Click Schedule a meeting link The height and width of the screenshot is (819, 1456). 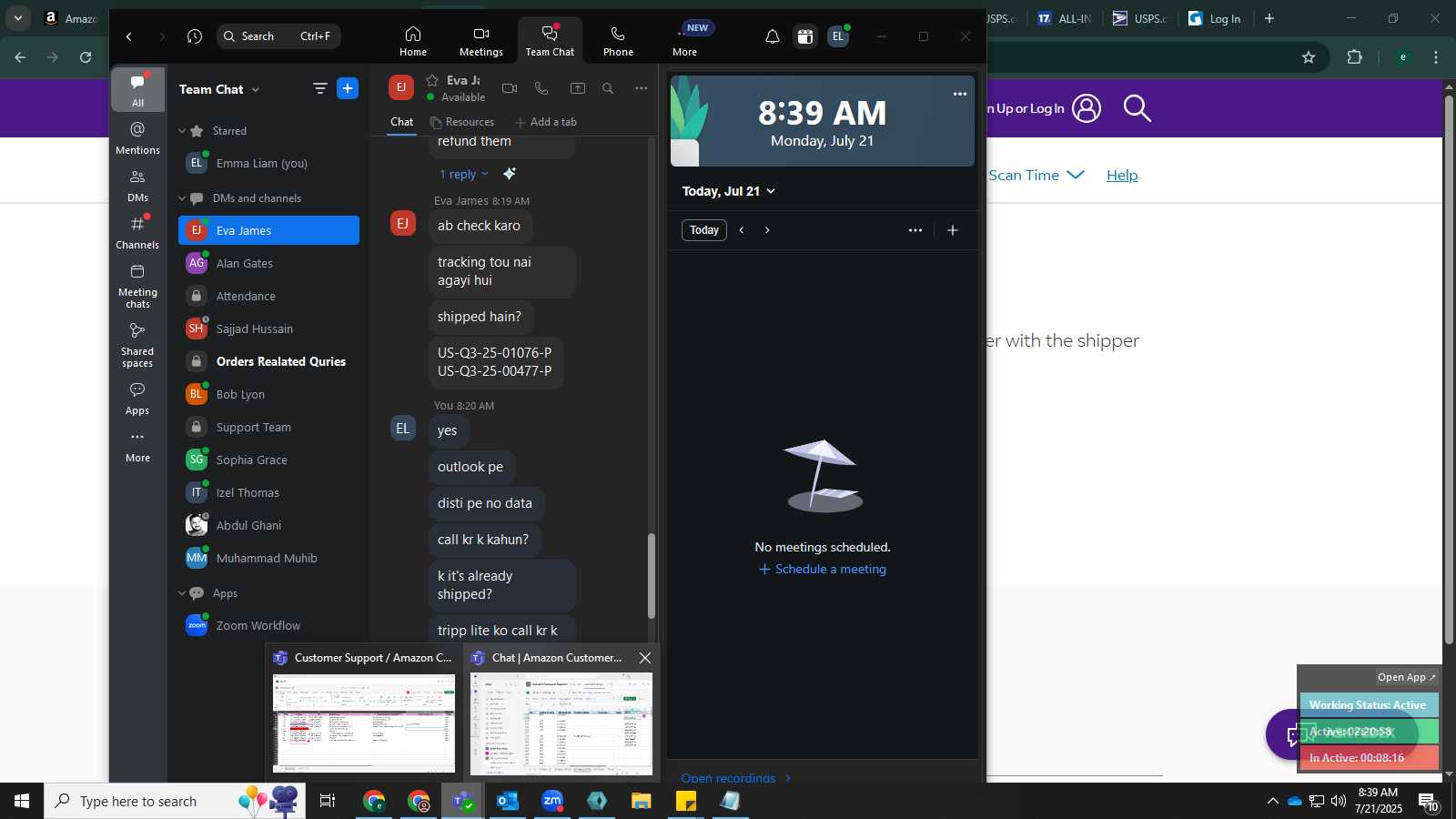823,569
